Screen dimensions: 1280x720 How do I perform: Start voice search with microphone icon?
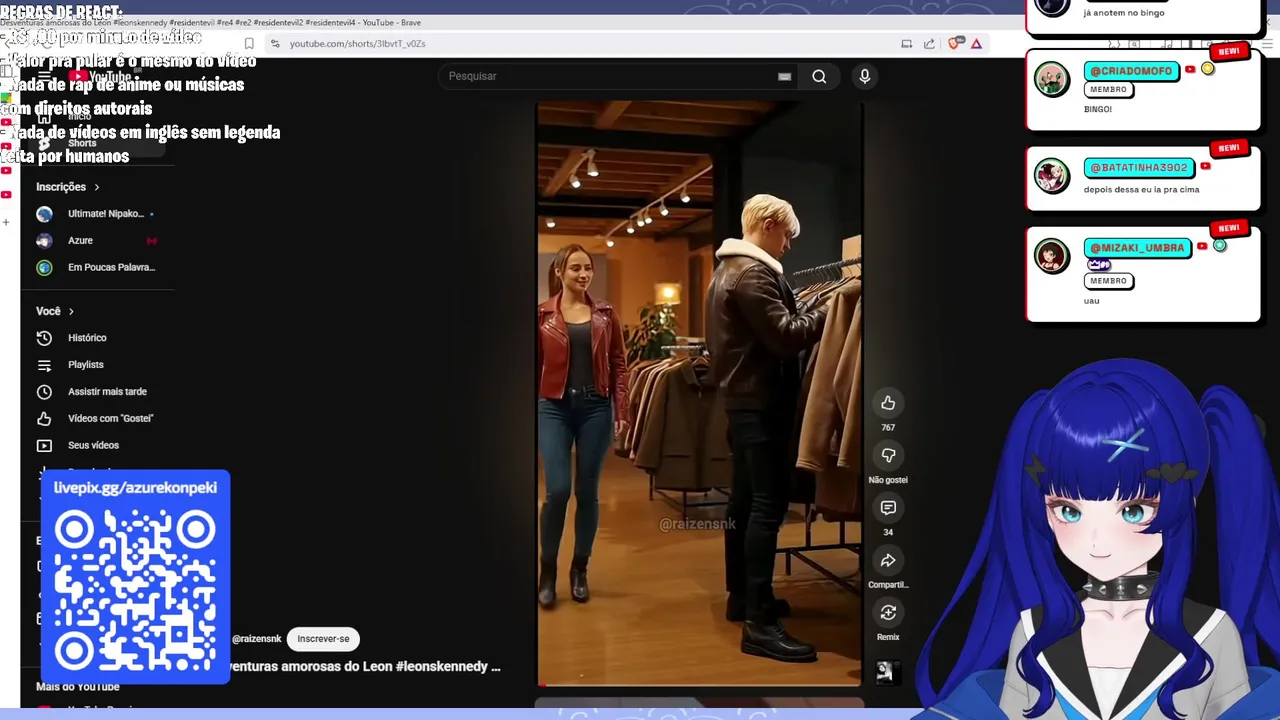865,76
